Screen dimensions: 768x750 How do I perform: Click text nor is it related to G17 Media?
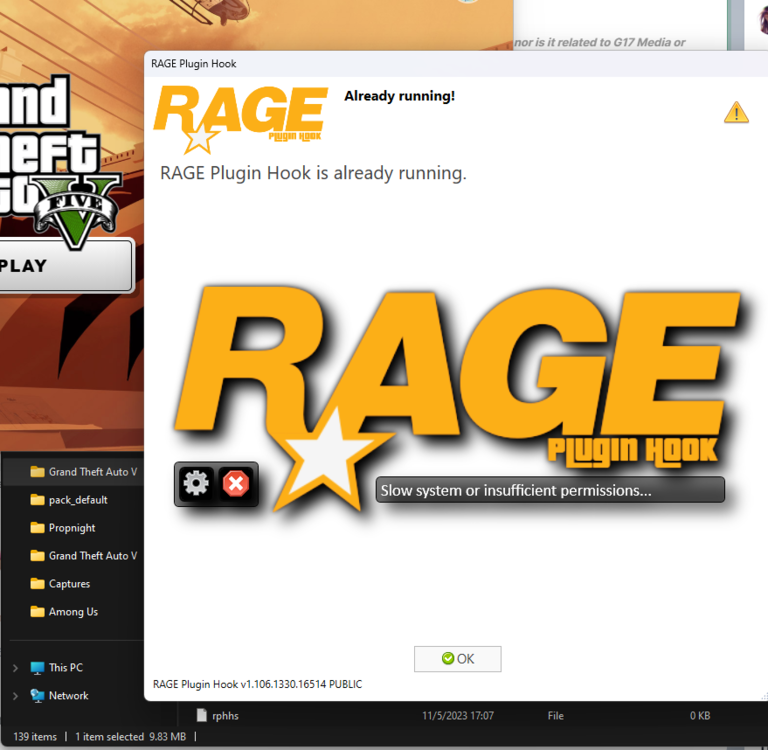click(x=600, y=43)
